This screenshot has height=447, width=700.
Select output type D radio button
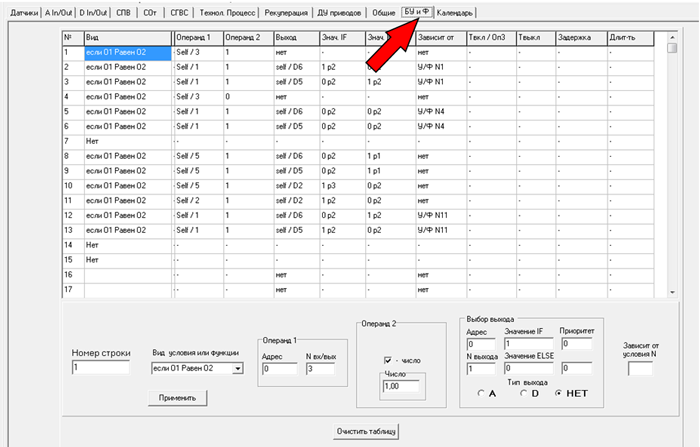tap(523, 392)
